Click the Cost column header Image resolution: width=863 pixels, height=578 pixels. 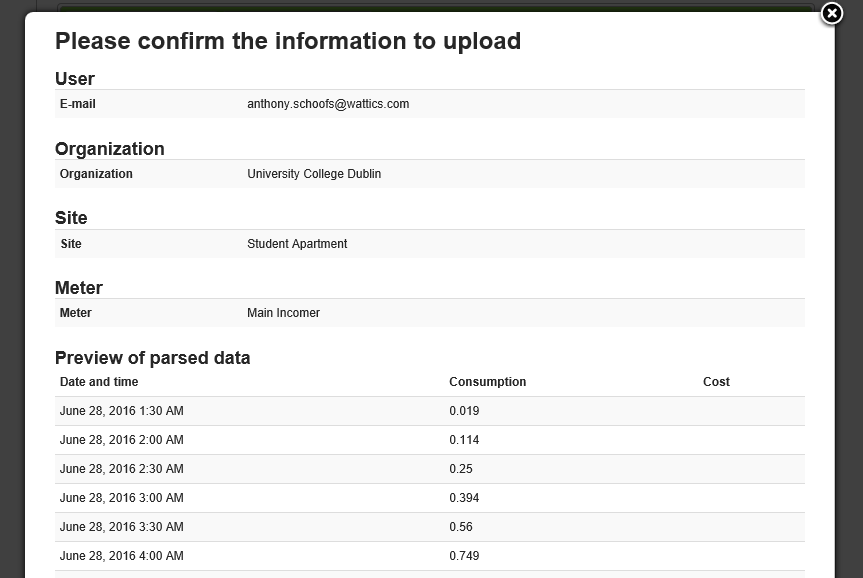(x=716, y=382)
